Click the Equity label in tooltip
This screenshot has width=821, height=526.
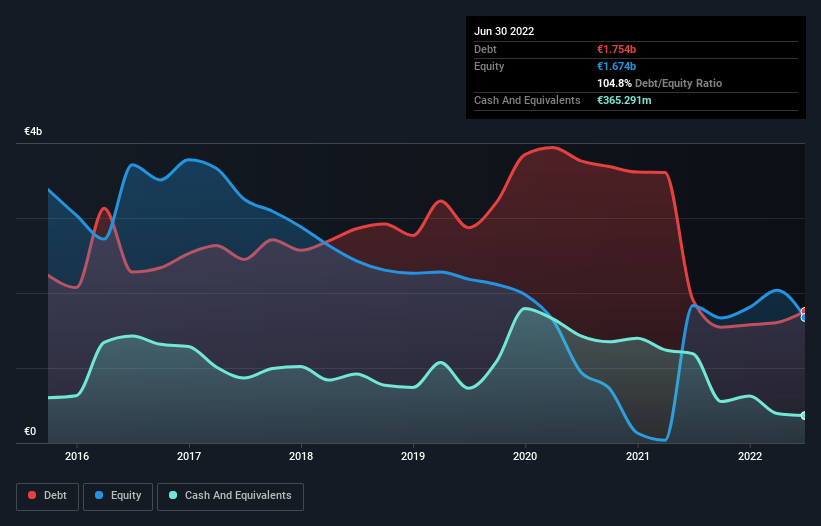pyautogui.click(x=489, y=66)
